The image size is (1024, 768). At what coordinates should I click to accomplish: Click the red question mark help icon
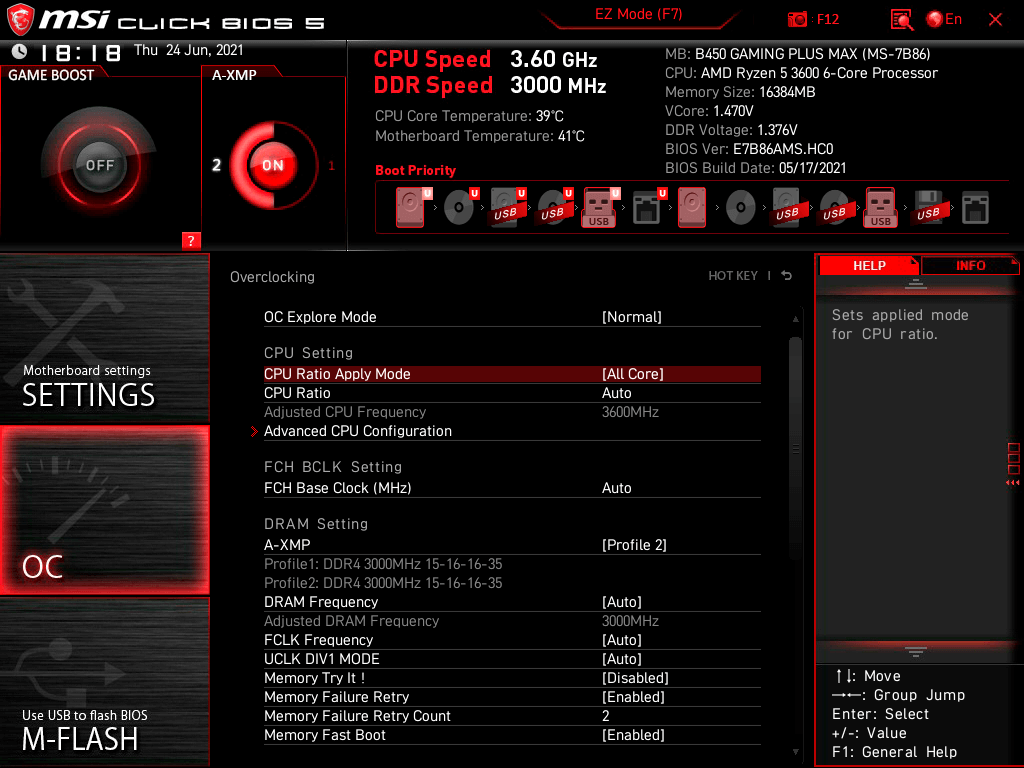tap(191, 240)
